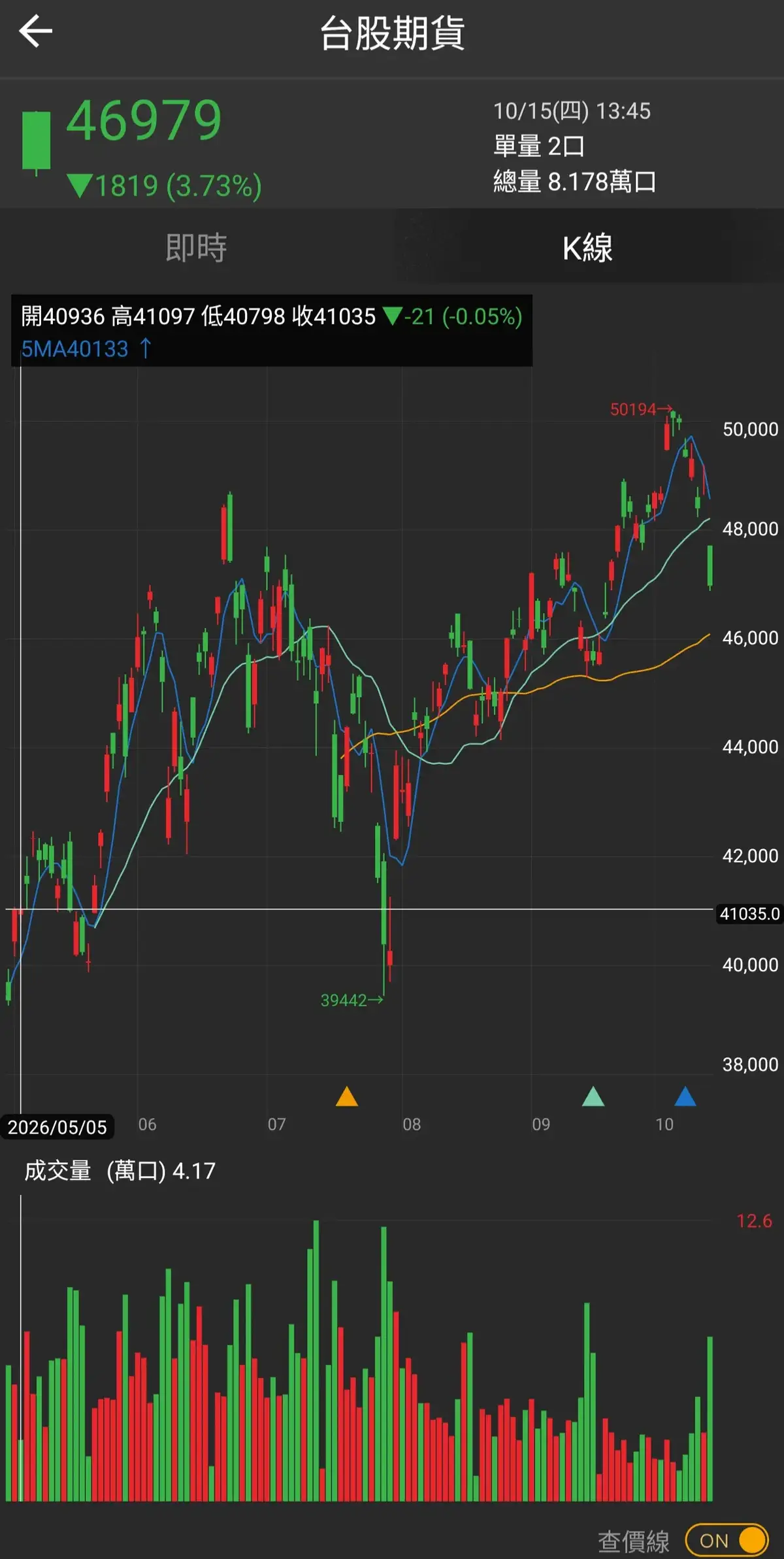The image size is (784, 1559).
Task: Select the blue triangle marker below chart
Action: point(685,1096)
